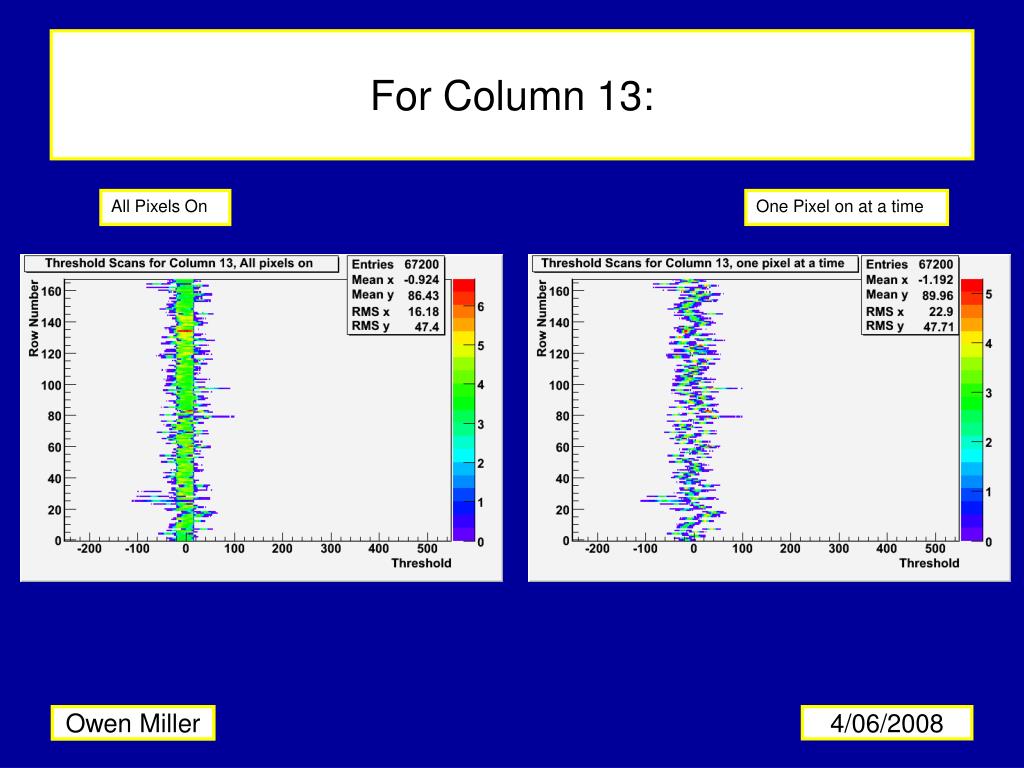The image size is (1024, 768).
Task: Click left plot title 'Threshold Scans for Column 13, All pixels on'
Action: click(x=181, y=263)
